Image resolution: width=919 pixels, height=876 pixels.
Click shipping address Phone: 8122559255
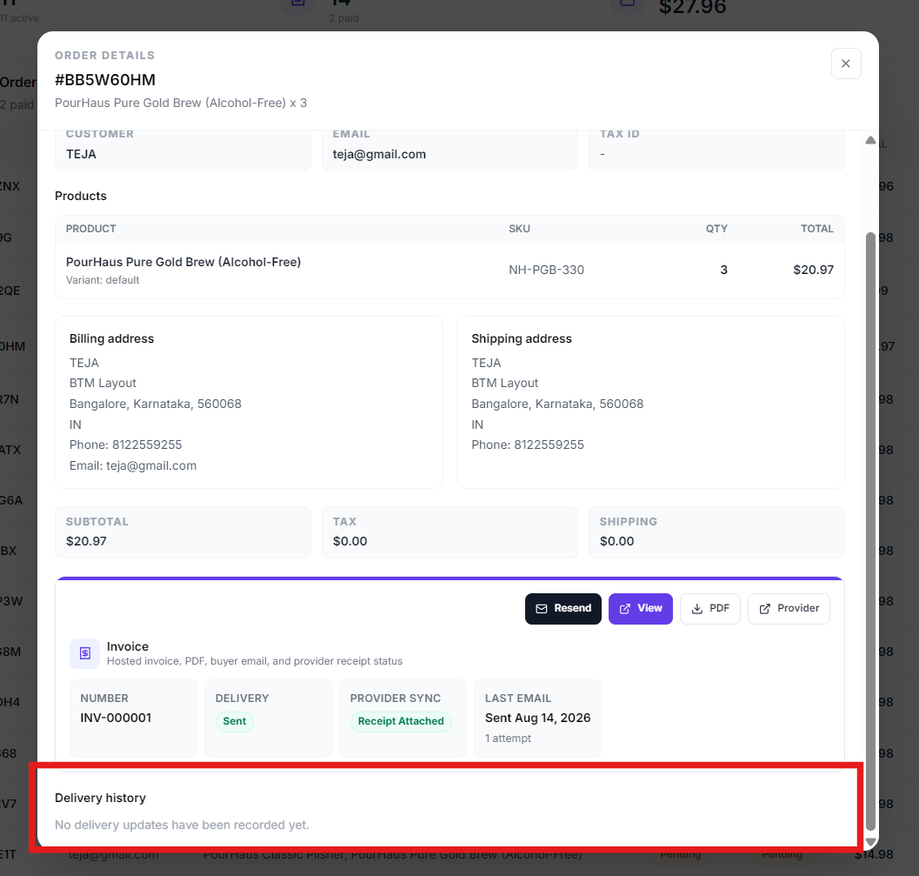pyautogui.click(x=527, y=445)
